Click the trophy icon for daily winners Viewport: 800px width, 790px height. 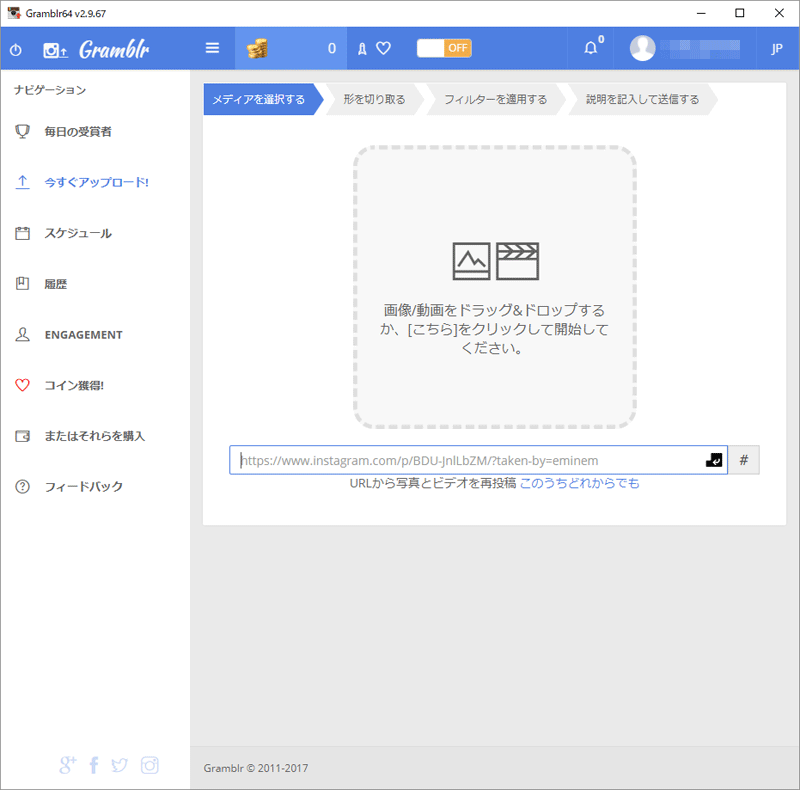[22, 131]
